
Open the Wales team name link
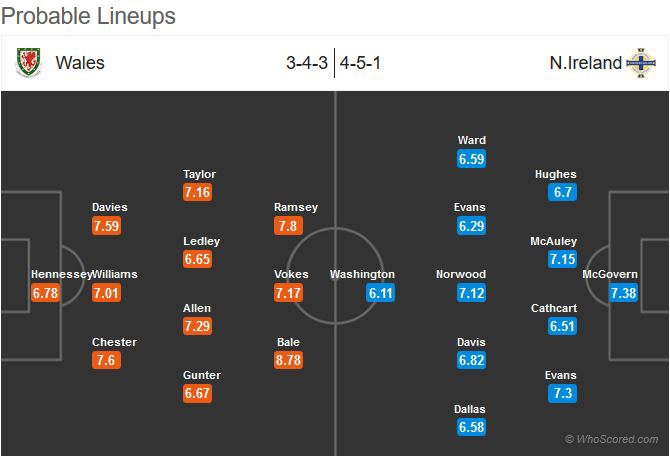80,63
